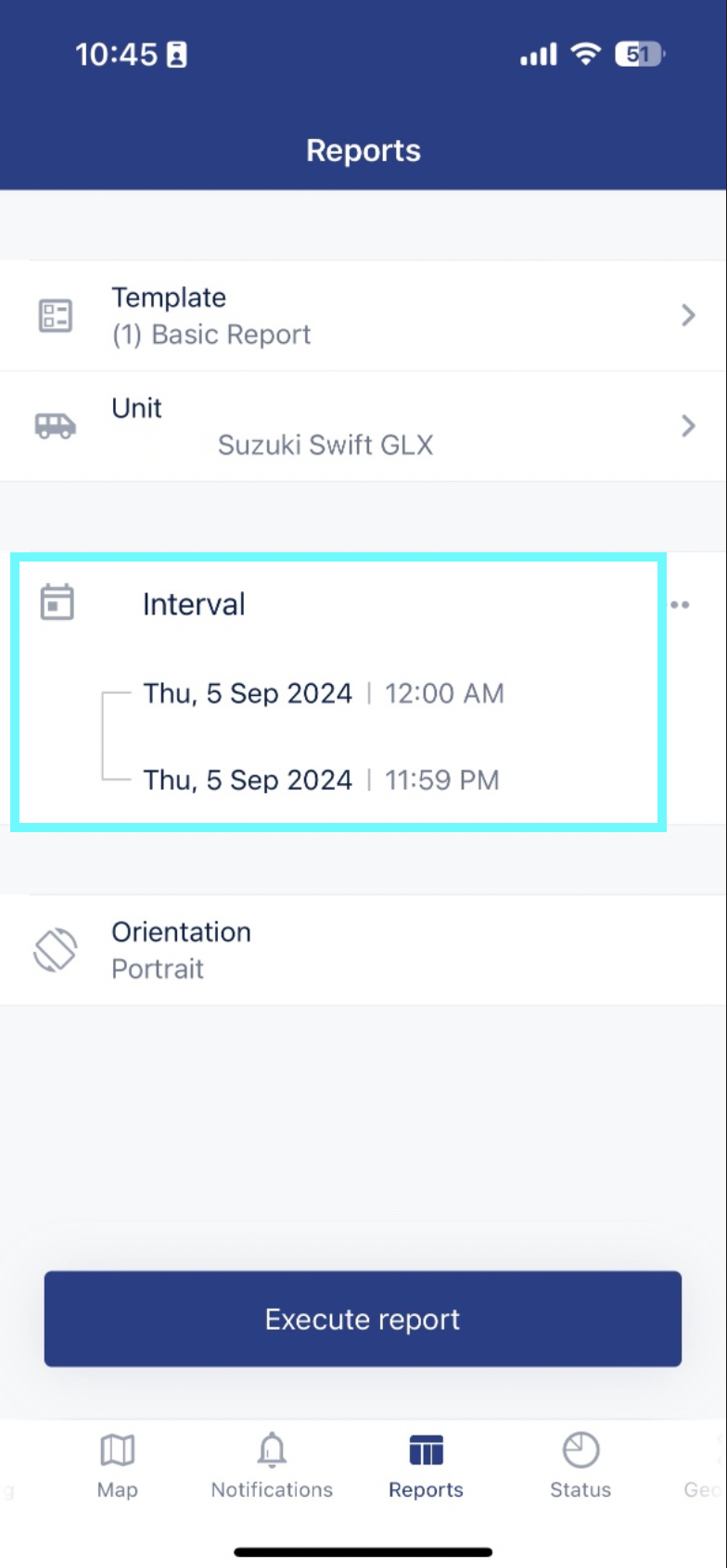
Task: Open Interval options three-dot menu
Action: click(680, 604)
